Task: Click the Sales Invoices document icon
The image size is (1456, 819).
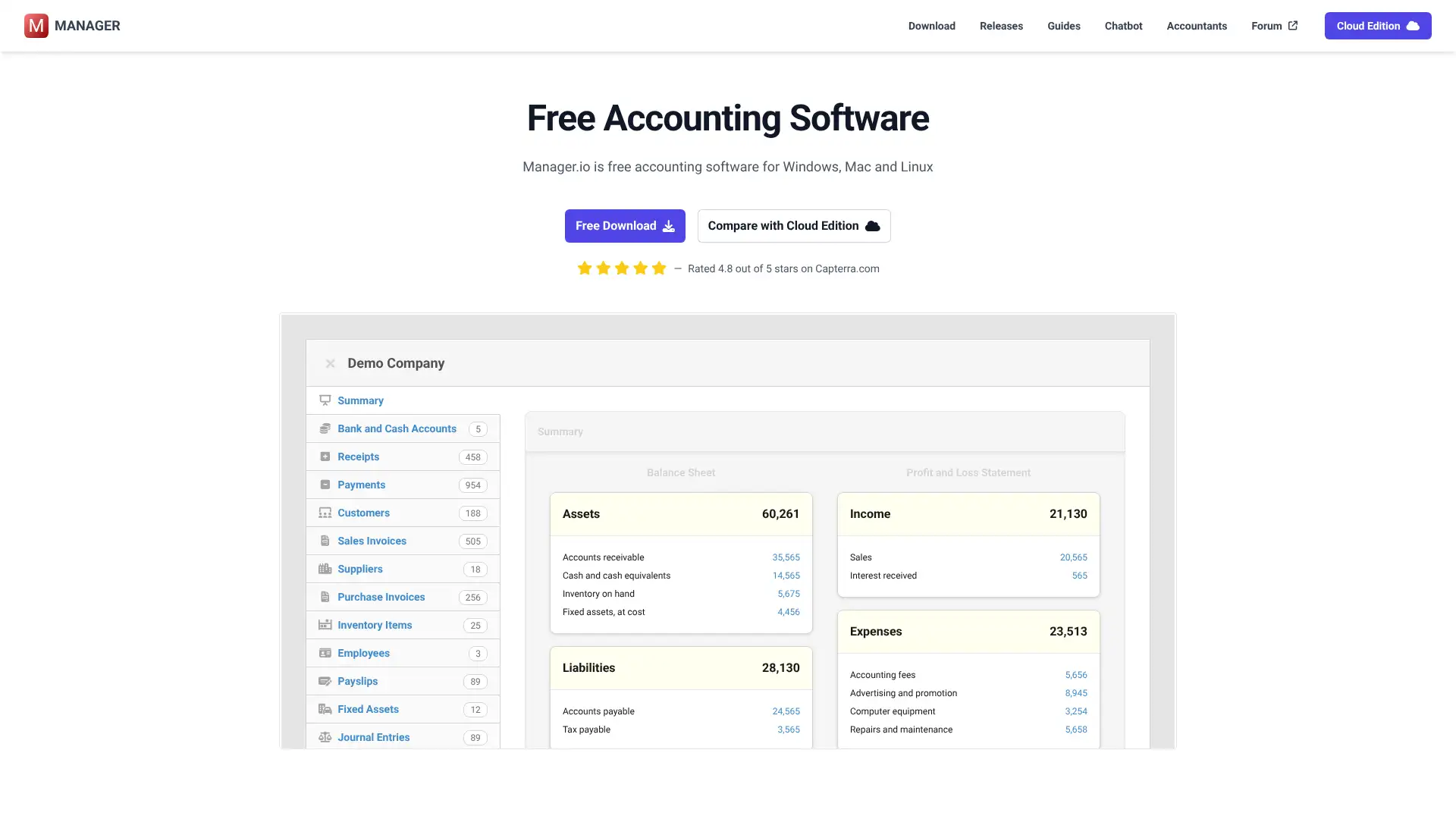Action: (325, 541)
